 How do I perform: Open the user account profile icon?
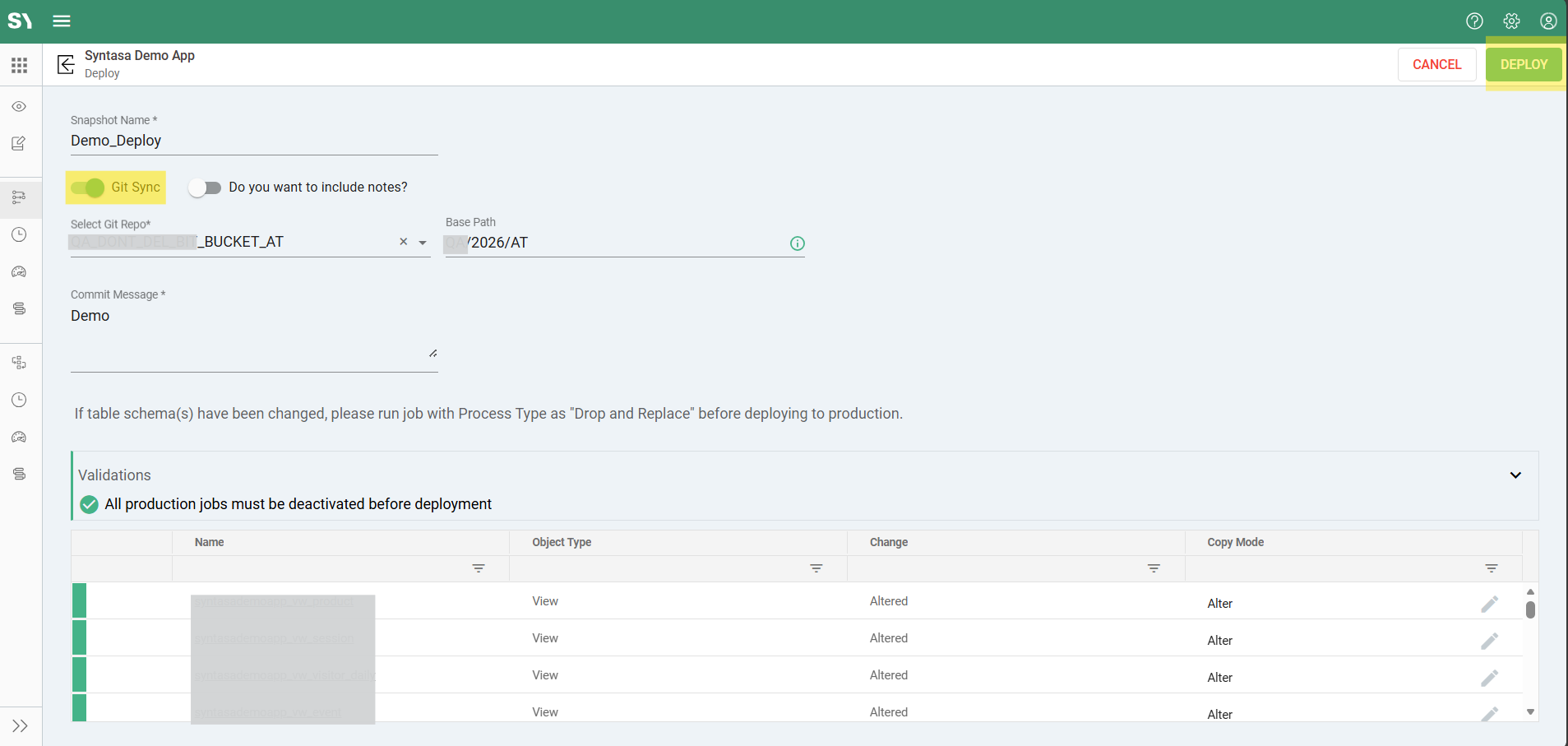click(1548, 21)
